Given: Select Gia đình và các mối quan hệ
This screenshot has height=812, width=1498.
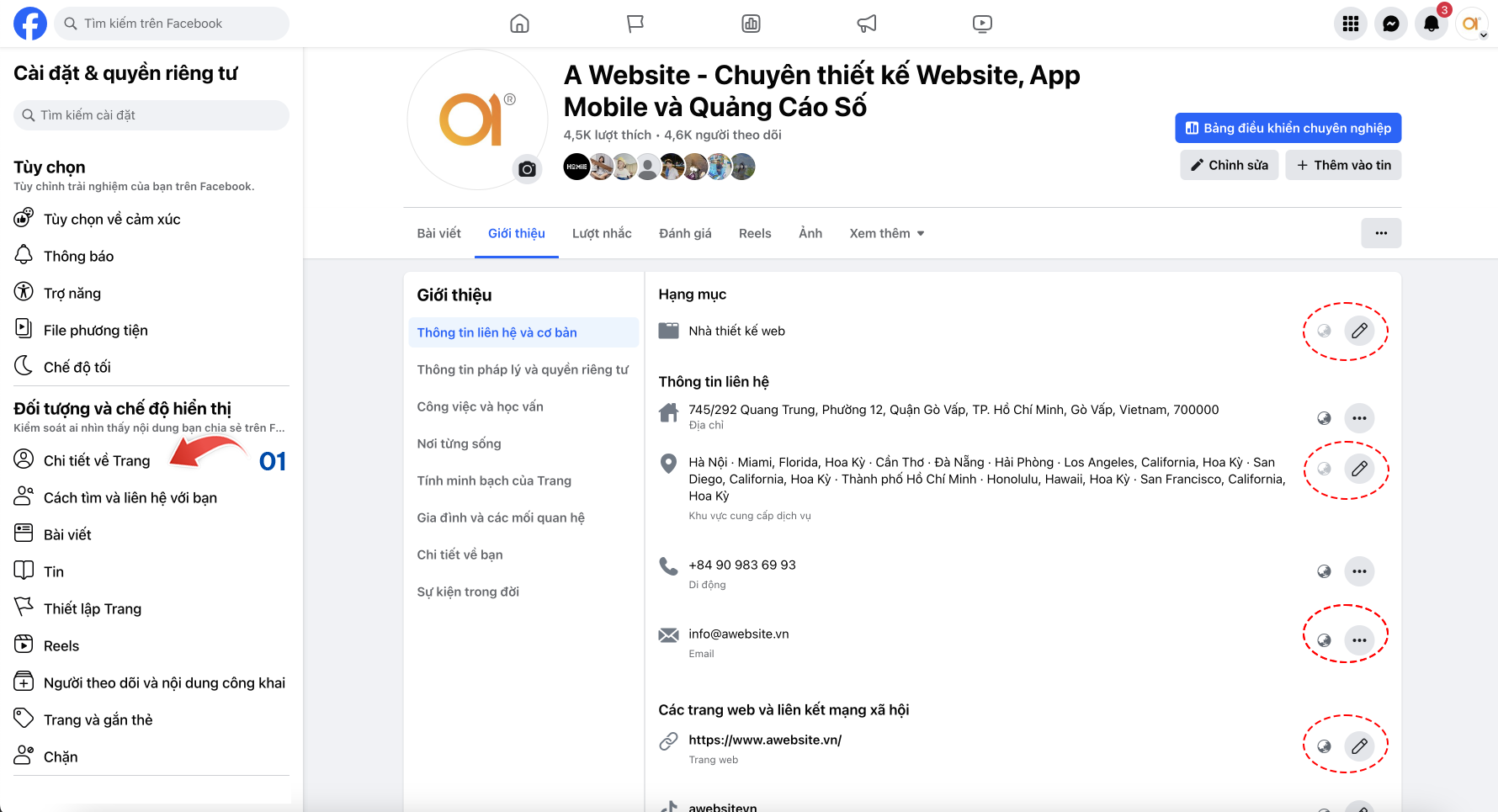Looking at the screenshot, I should click(x=523, y=517).
